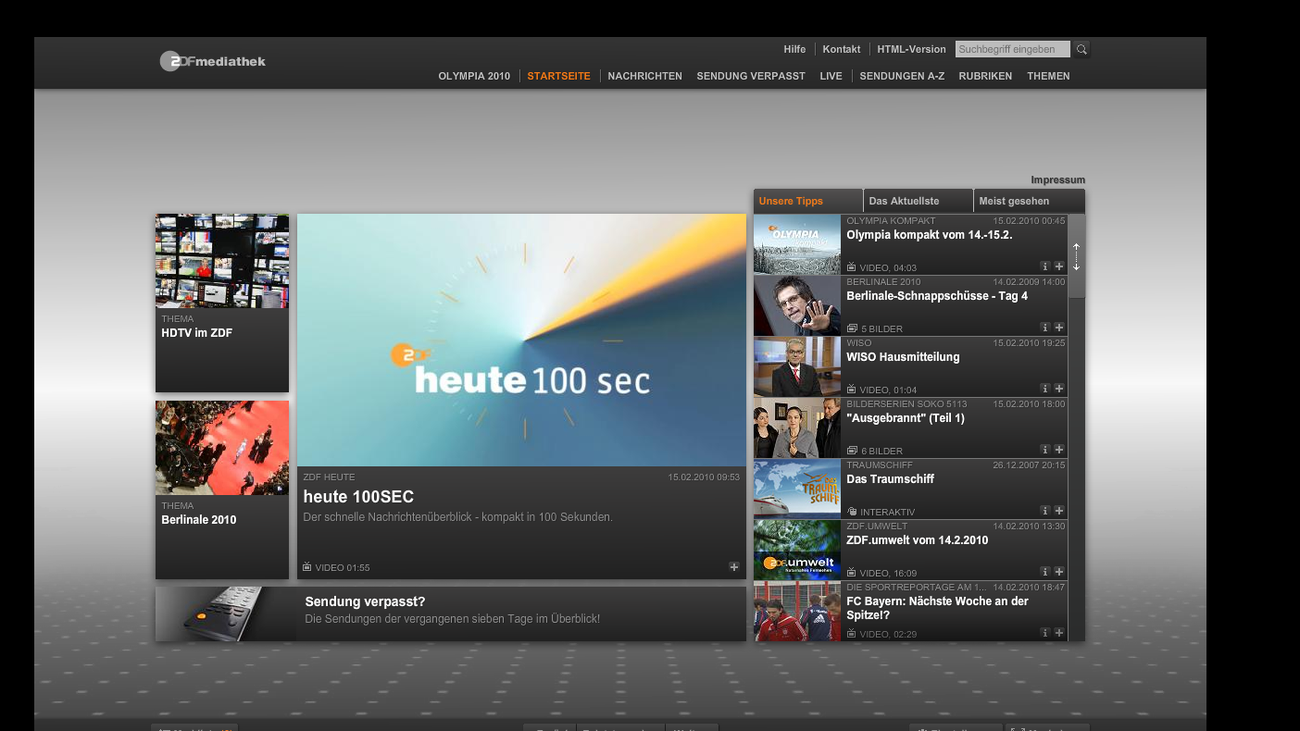Image resolution: width=1300 pixels, height=731 pixels.
Task: Open the Berlinale 2010 theme thumbnail
Action: point(222,449)
